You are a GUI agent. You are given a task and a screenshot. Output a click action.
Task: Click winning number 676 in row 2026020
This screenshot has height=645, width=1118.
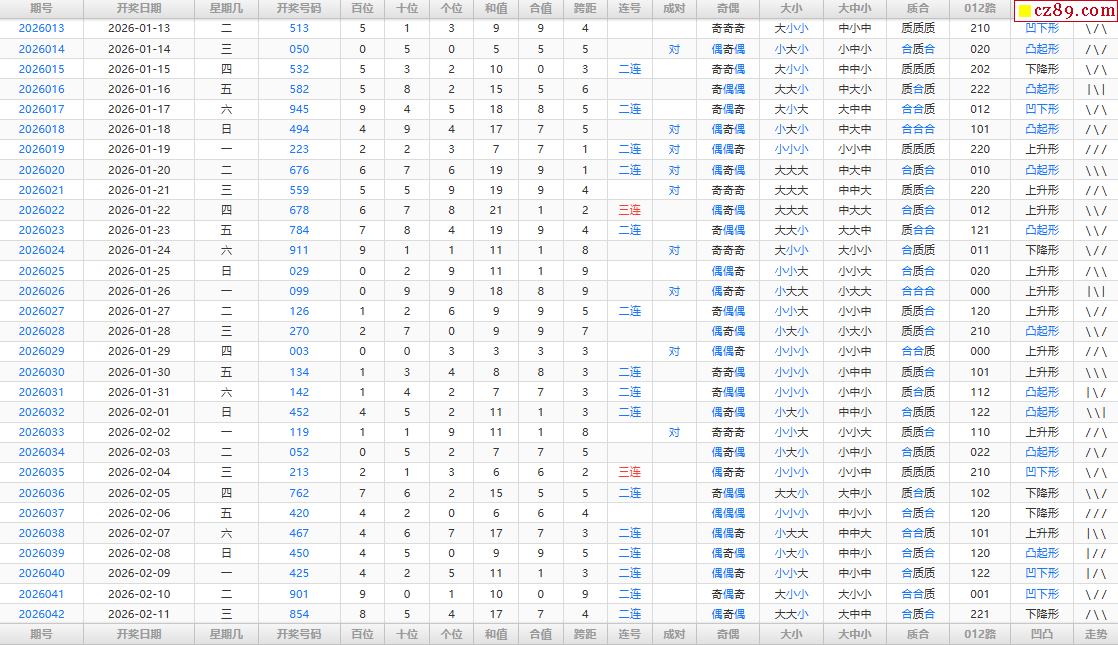(299, 170)
